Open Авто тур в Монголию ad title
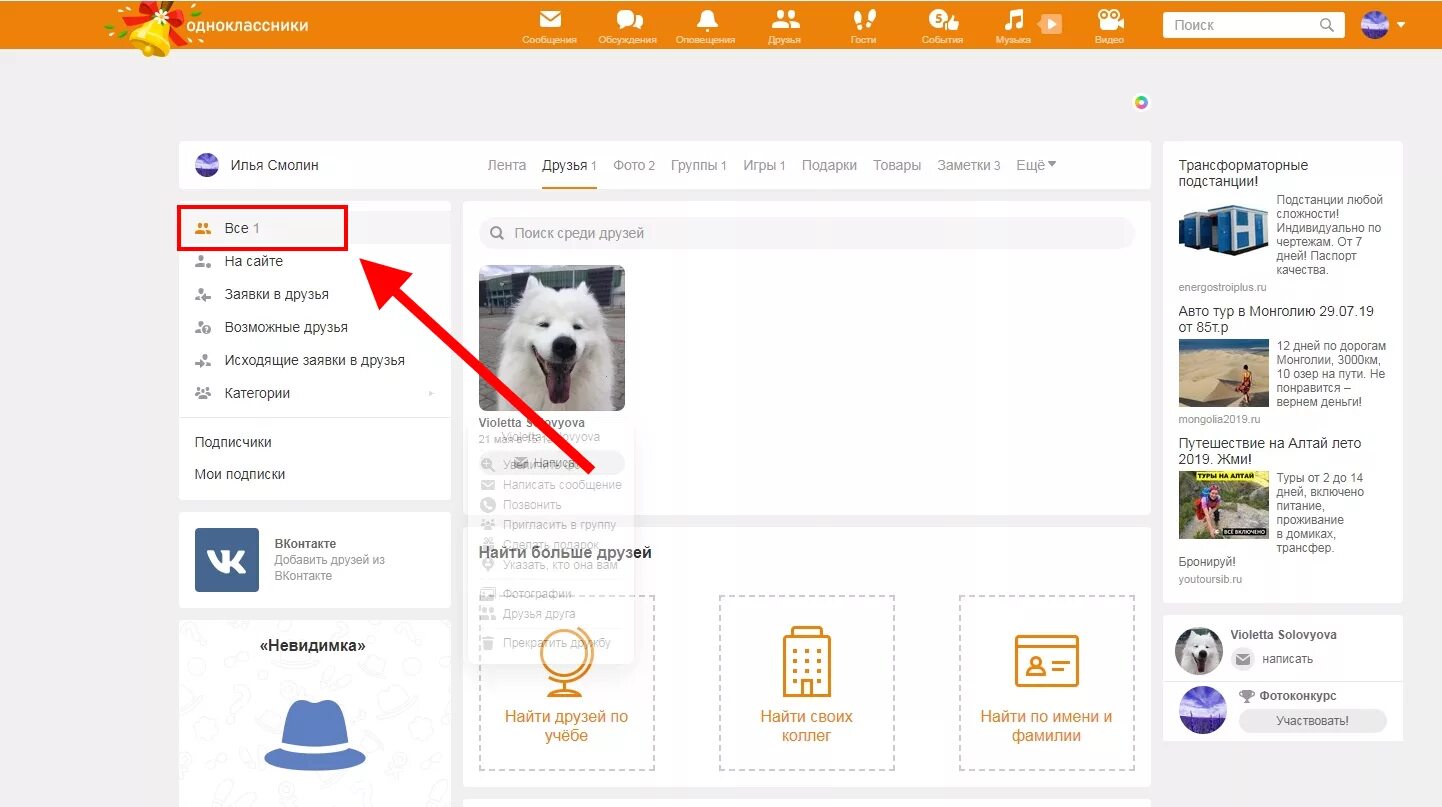 tap(1276, 319)
